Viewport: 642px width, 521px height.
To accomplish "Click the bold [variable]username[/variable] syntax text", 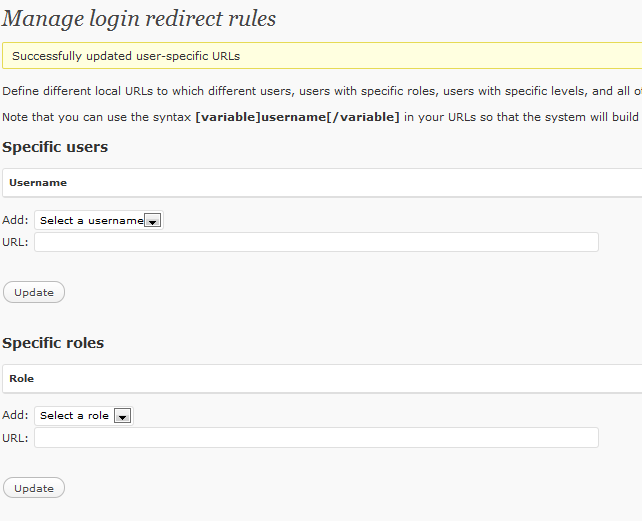I will click(297, 118).
